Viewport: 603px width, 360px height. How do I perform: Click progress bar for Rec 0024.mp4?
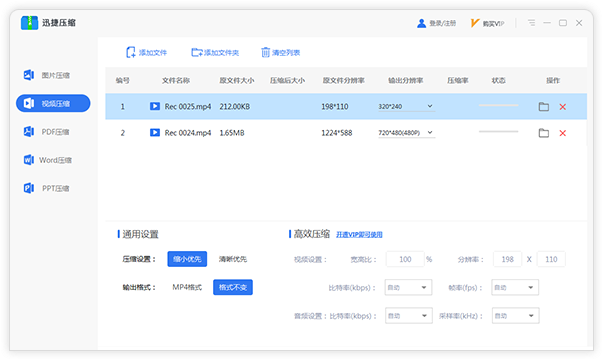[498, 131]
